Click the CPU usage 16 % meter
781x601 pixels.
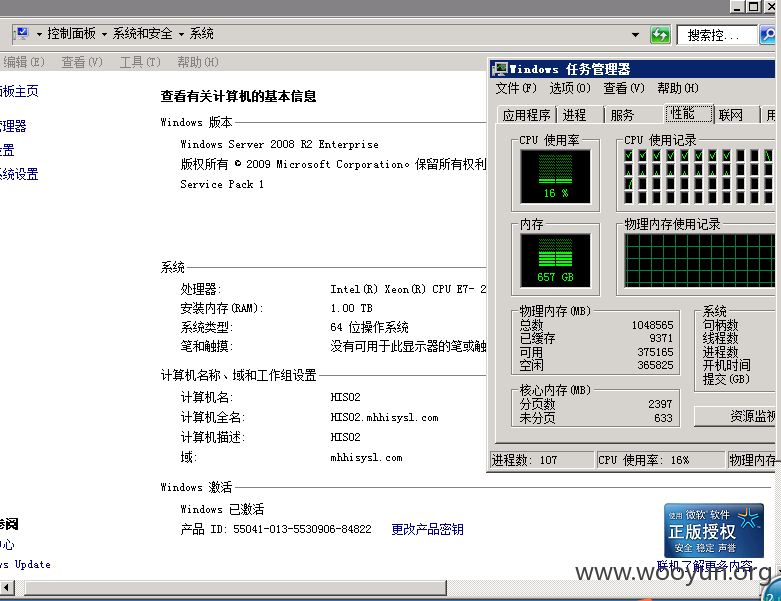[x=555, y=176]
